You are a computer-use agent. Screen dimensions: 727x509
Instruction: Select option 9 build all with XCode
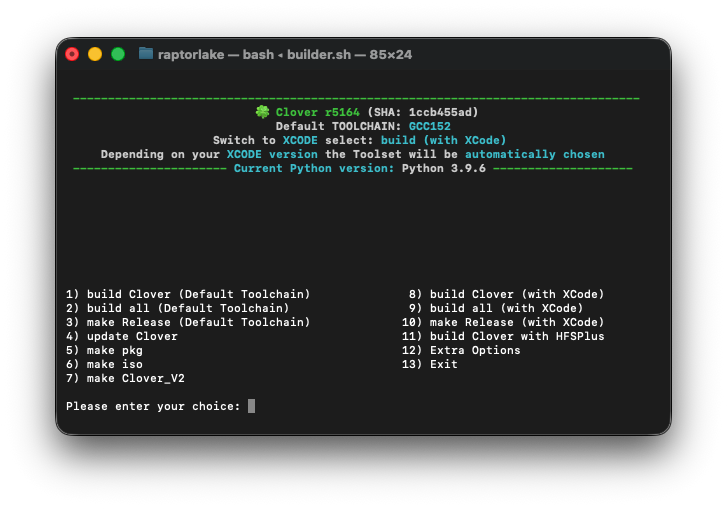point(496,308)
